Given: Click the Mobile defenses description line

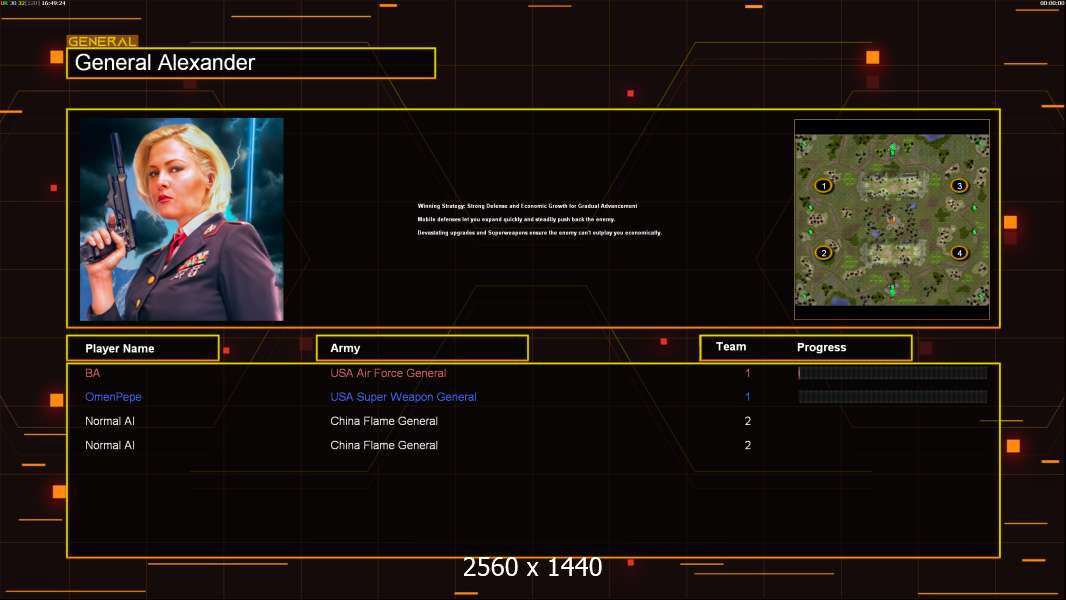Looking at the screenshot, I should 516,219.
